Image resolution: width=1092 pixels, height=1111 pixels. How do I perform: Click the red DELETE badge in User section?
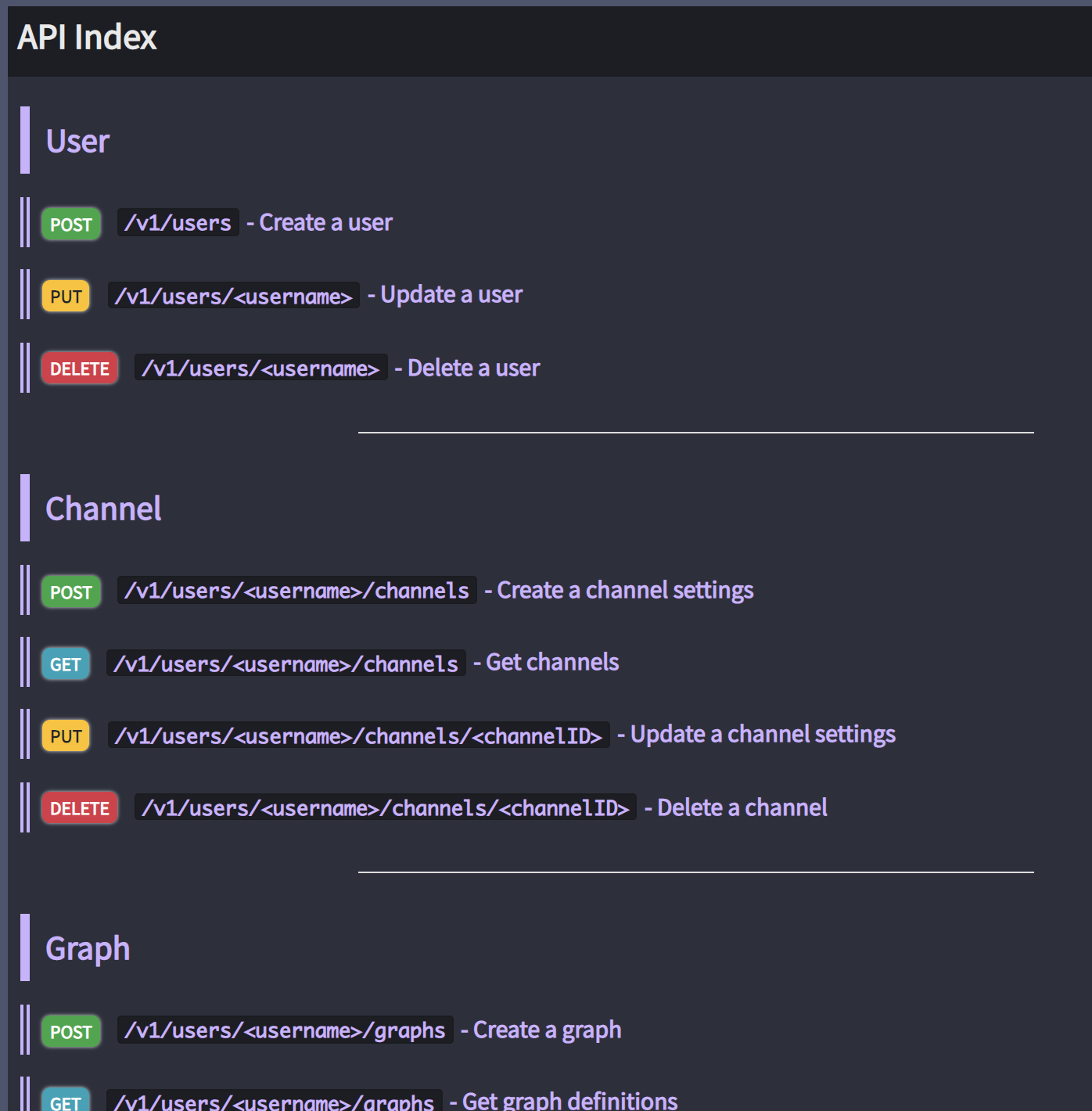click(x=80, y=369)
